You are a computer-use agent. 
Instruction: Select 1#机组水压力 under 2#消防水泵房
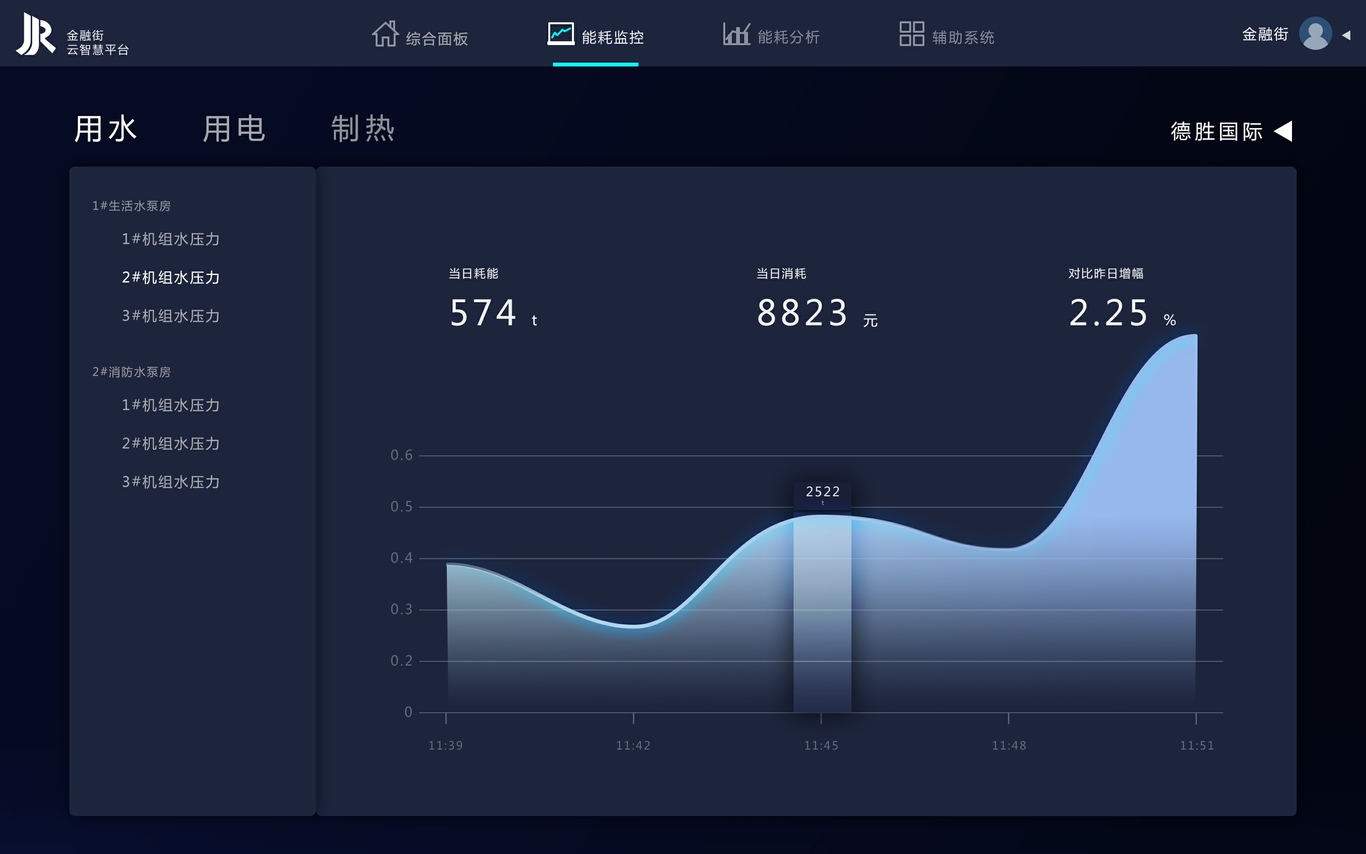click(x=171, y=405)
